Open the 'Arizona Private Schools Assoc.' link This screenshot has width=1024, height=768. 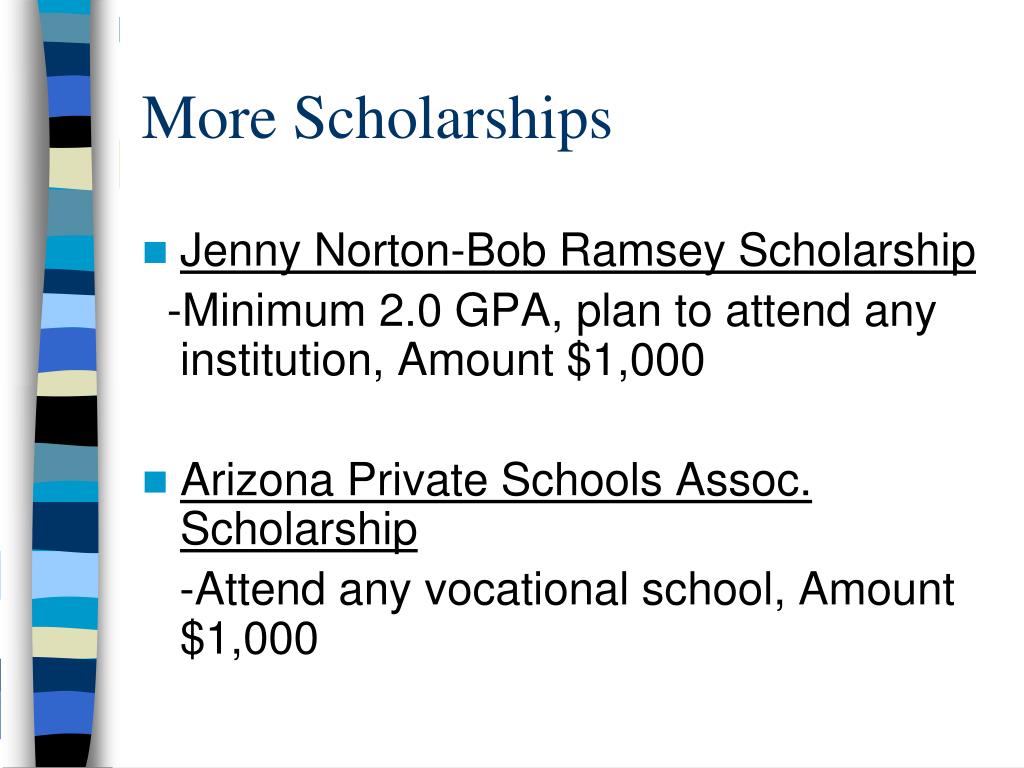496,480
